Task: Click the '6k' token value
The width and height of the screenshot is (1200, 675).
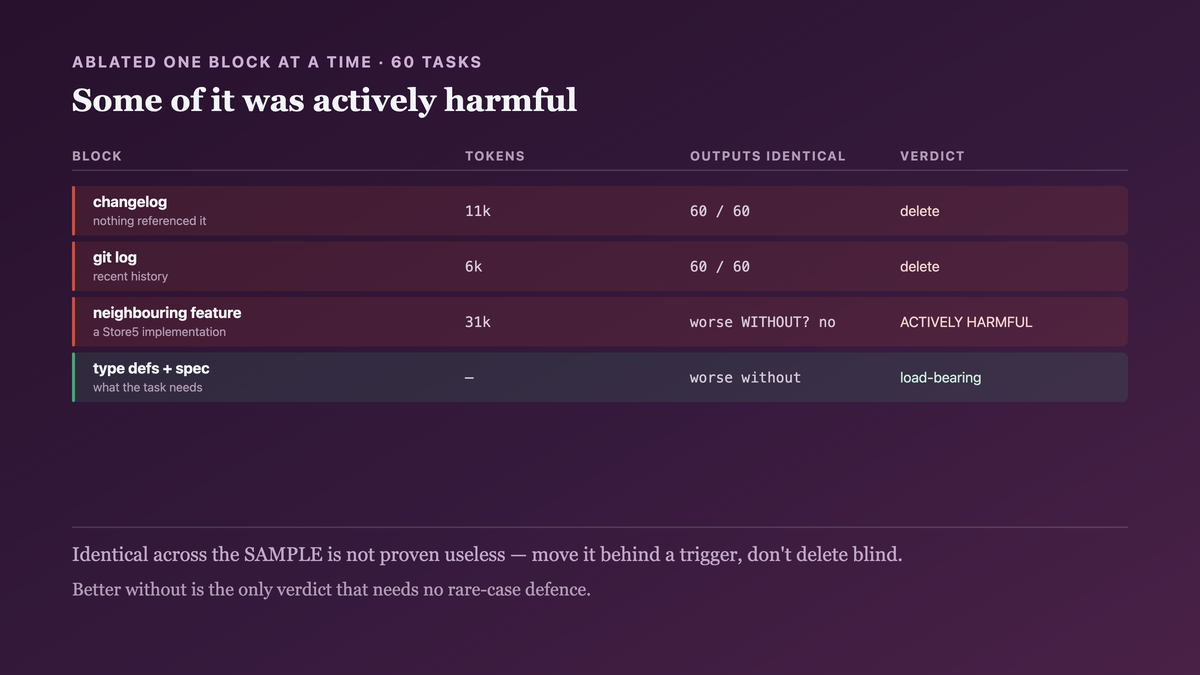Action: [474, 267]
